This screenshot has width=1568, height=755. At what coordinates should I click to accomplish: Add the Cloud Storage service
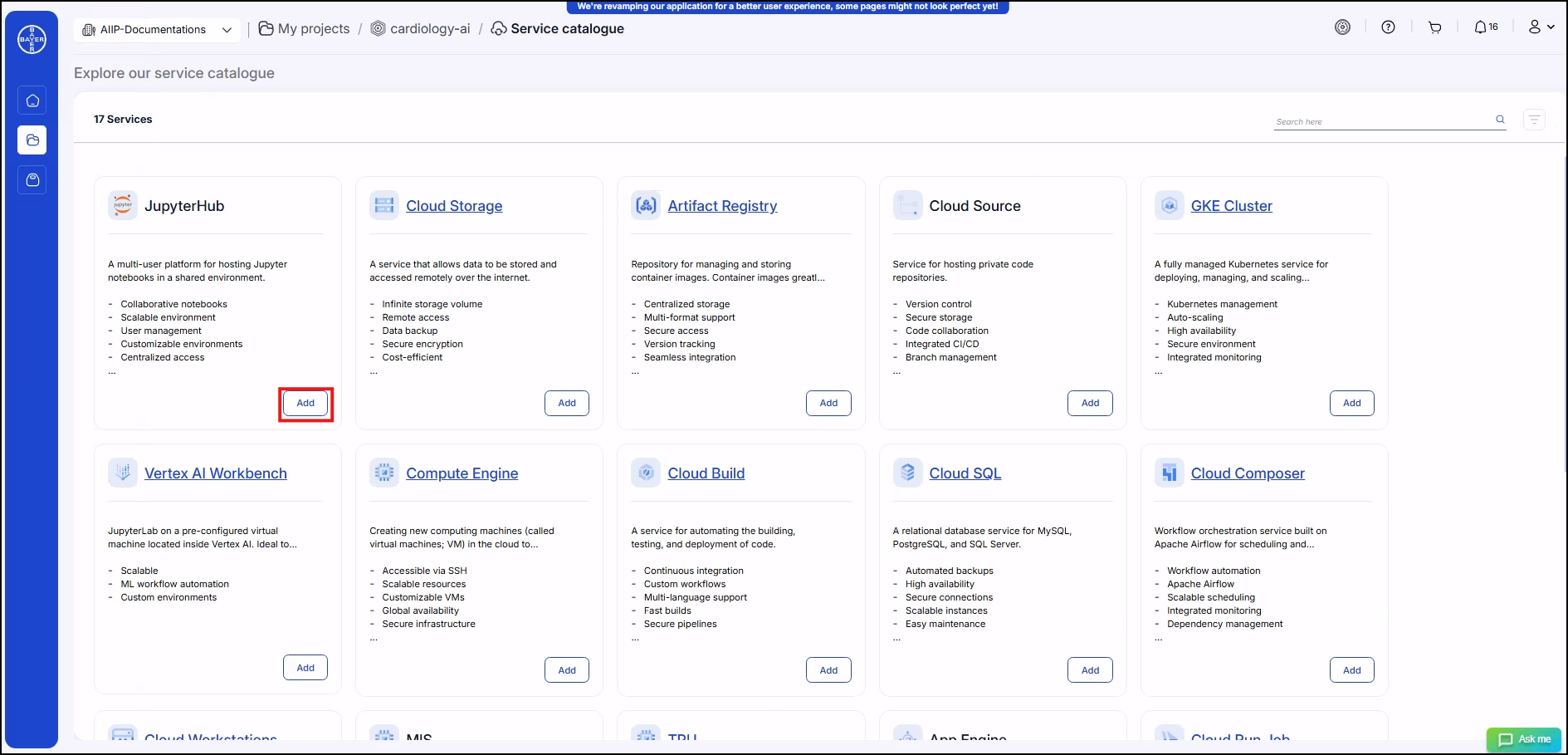tap(567, 404)
